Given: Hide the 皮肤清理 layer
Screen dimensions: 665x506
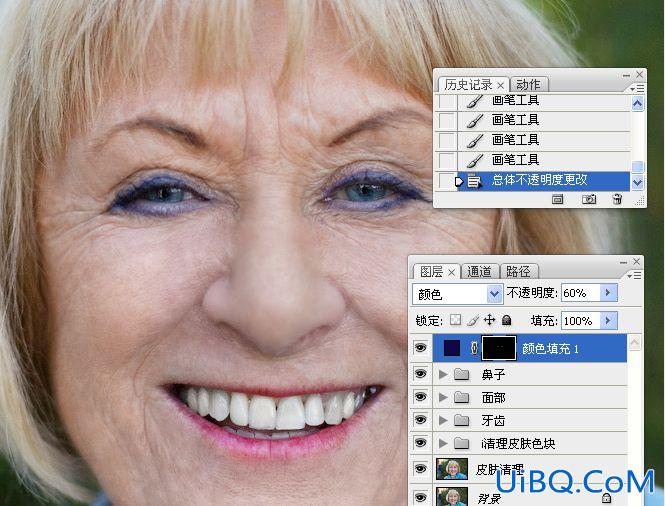Looking at the screenshot, I should point(420,469).
